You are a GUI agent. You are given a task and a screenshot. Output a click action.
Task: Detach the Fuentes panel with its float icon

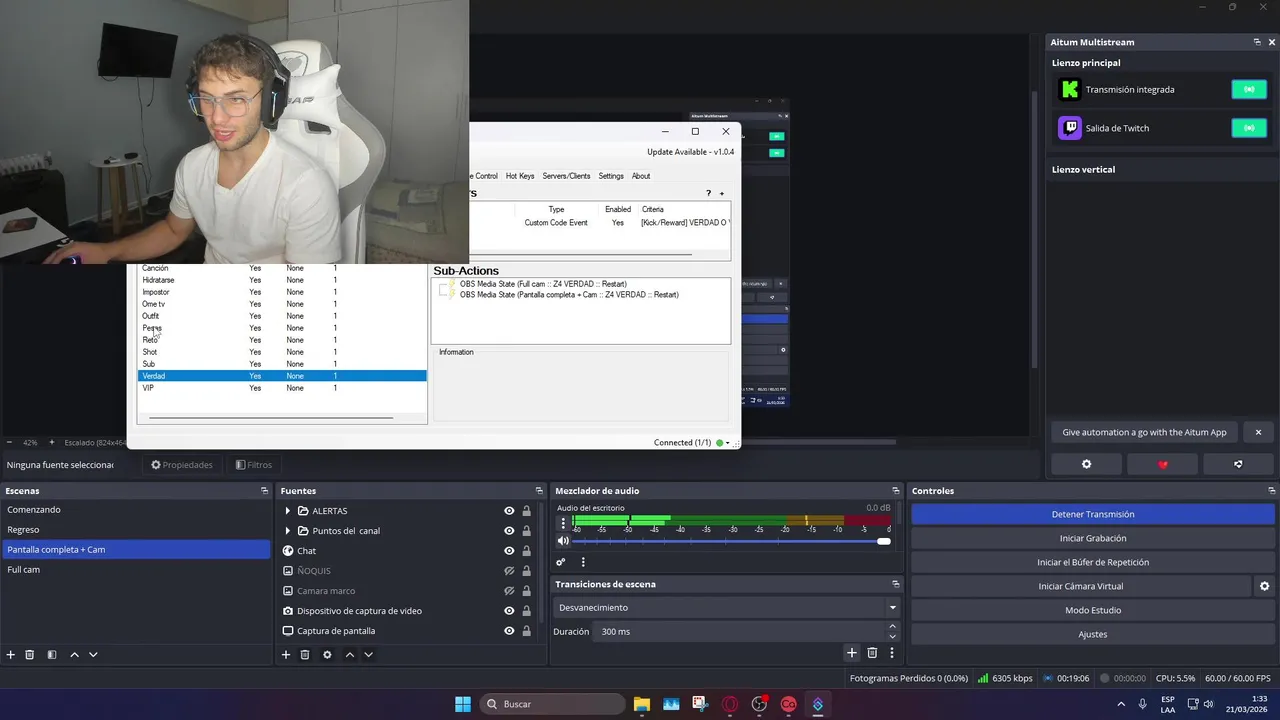539,491
